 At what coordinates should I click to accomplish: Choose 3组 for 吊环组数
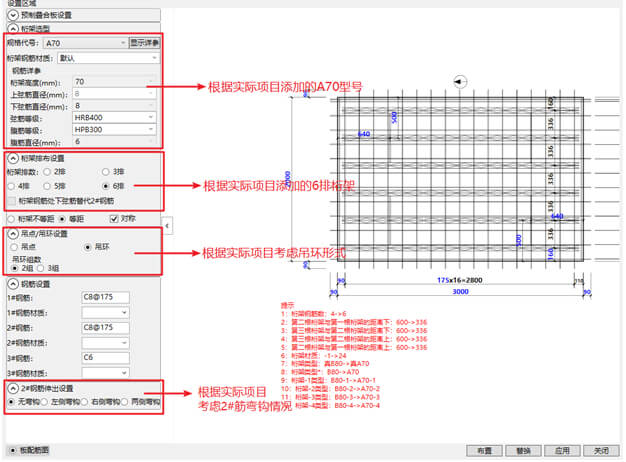pyautogui.click(x=40, y=268)
